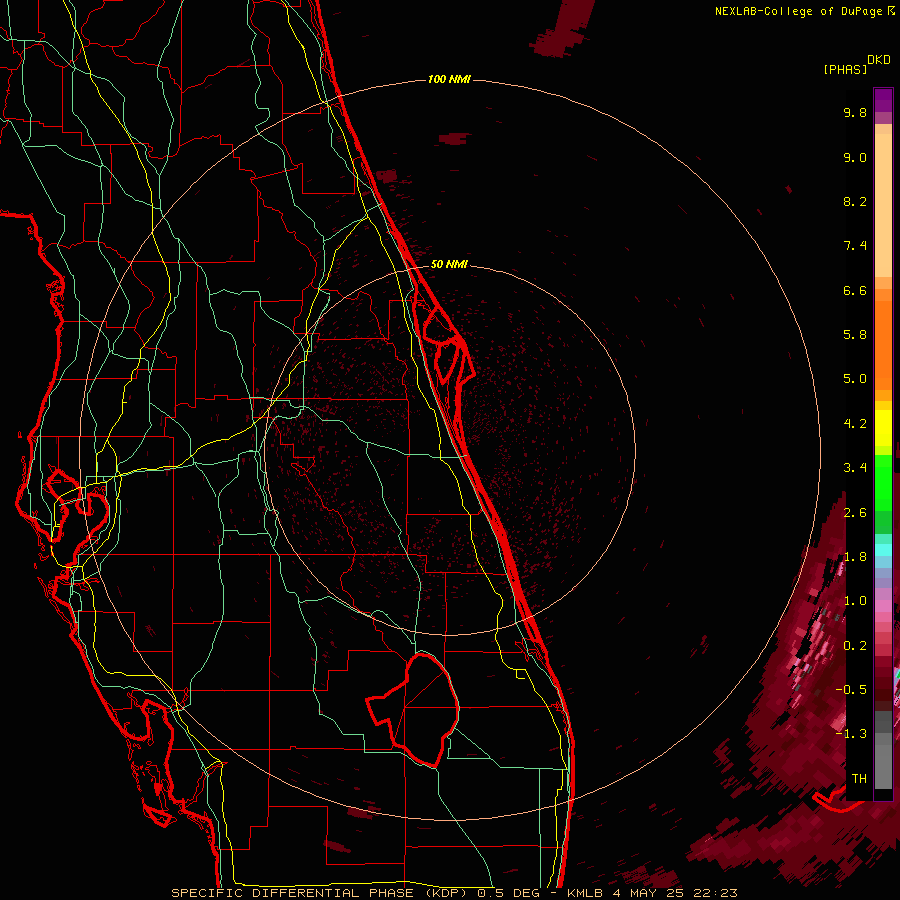Click the 5.8 scale value

tap(855, 335)
